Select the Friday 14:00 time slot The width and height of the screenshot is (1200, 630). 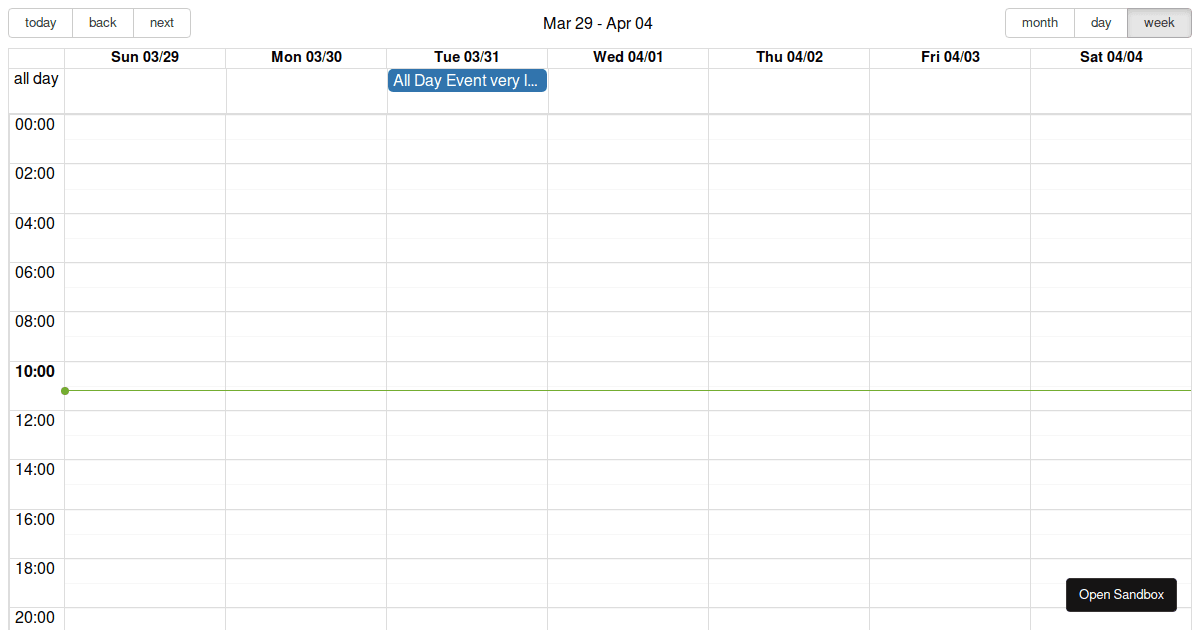(x=950, y=472)
